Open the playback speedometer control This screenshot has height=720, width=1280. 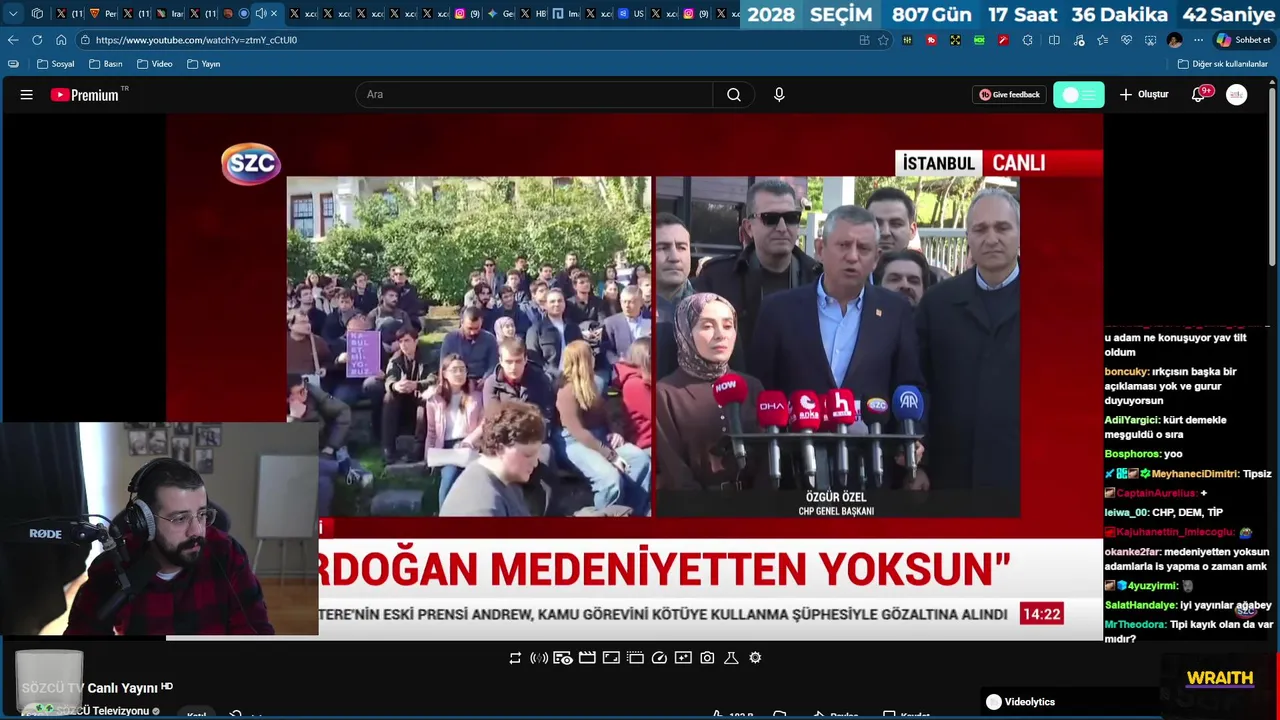[x=659, y=658]
